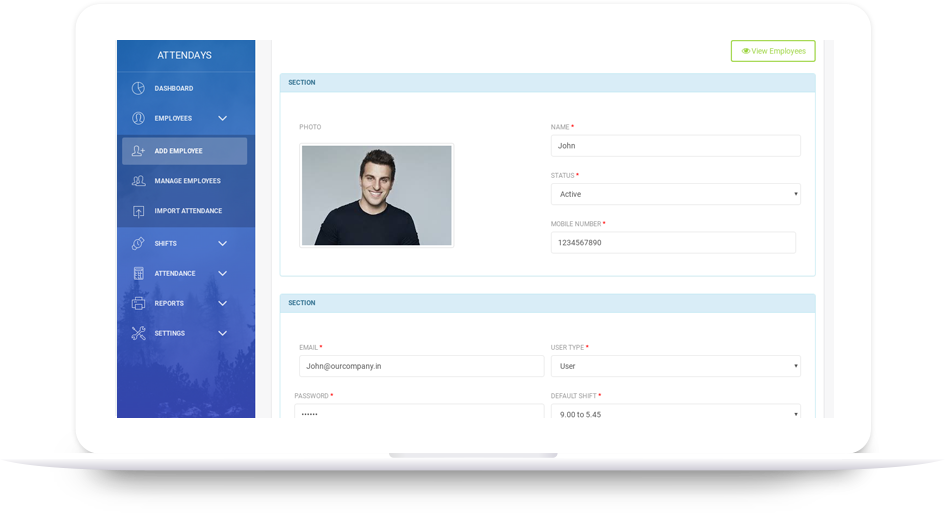945x513 pixels.
Task: Open Manage Employees menu item
Action: tap(187, 181)
